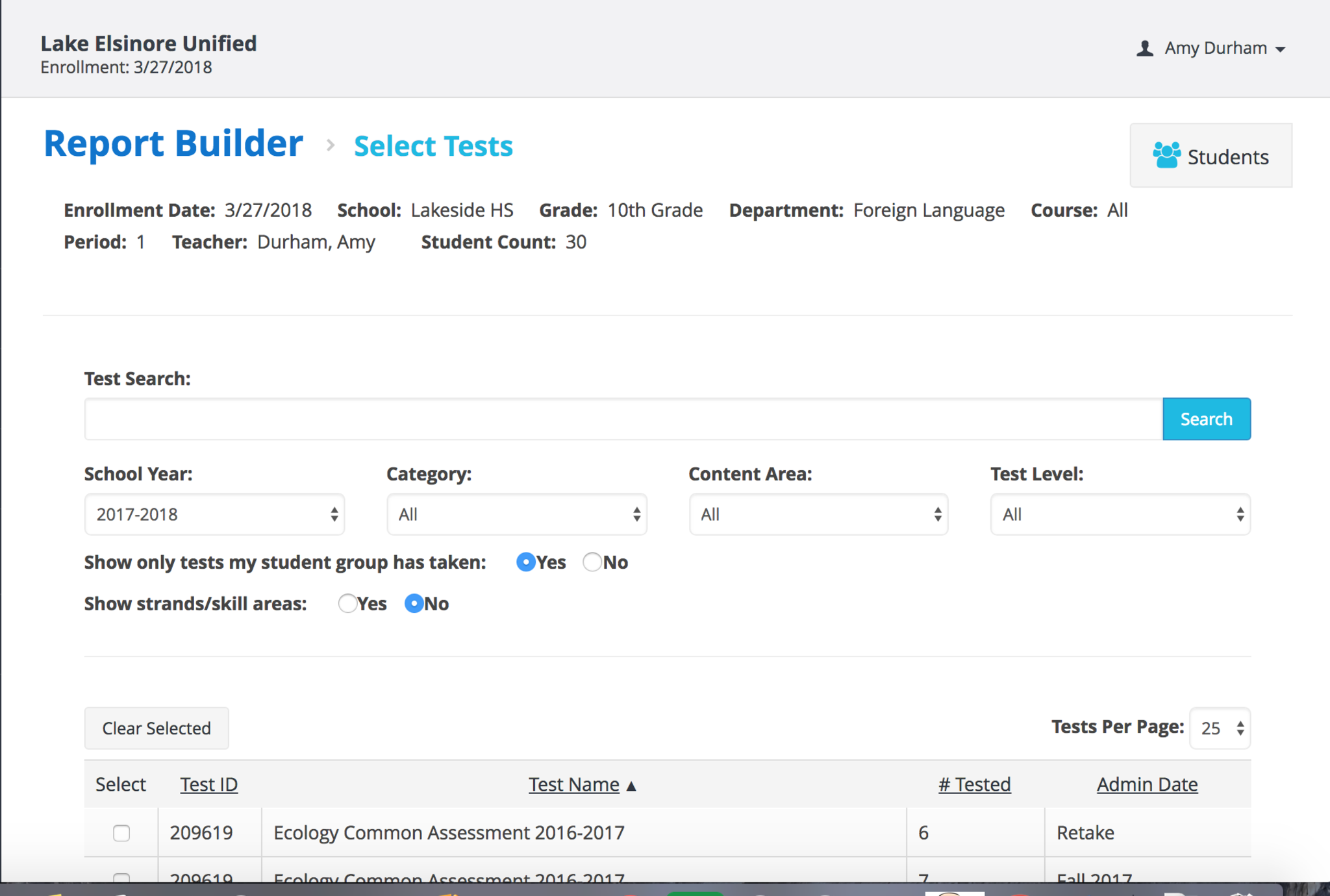Click the breadcrumb chevron after Report Builder

tap(330, 145)
